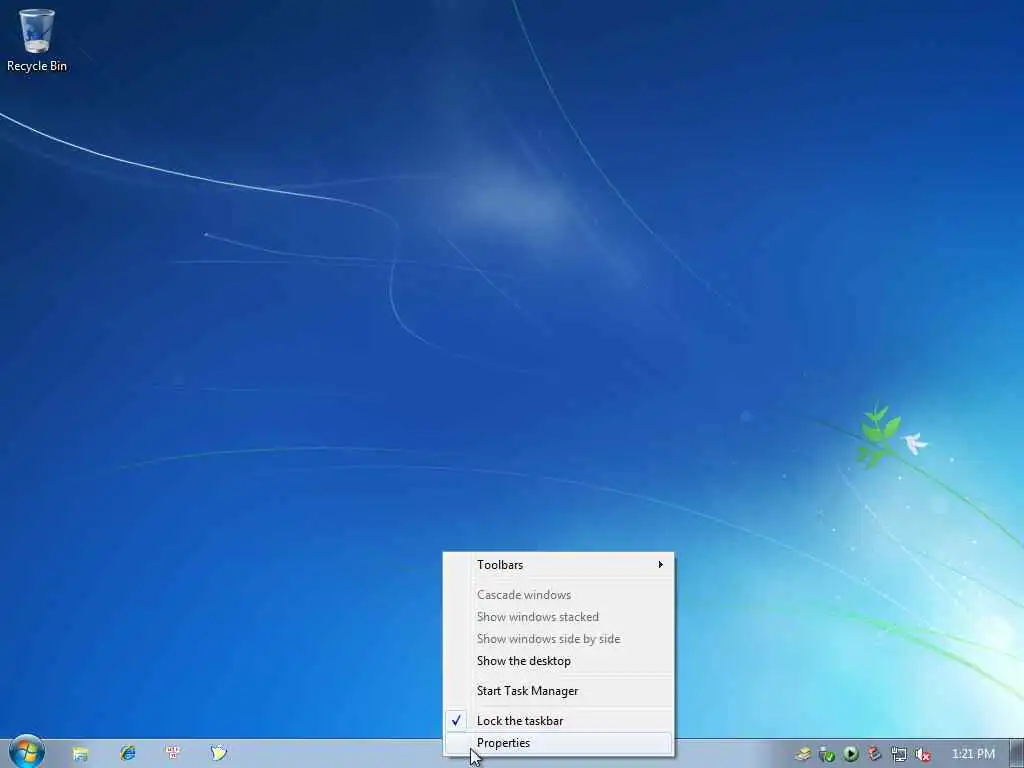Open the clock showing 1:21 PM
This screenshot has width=1024, height=768.
point(973,754)
